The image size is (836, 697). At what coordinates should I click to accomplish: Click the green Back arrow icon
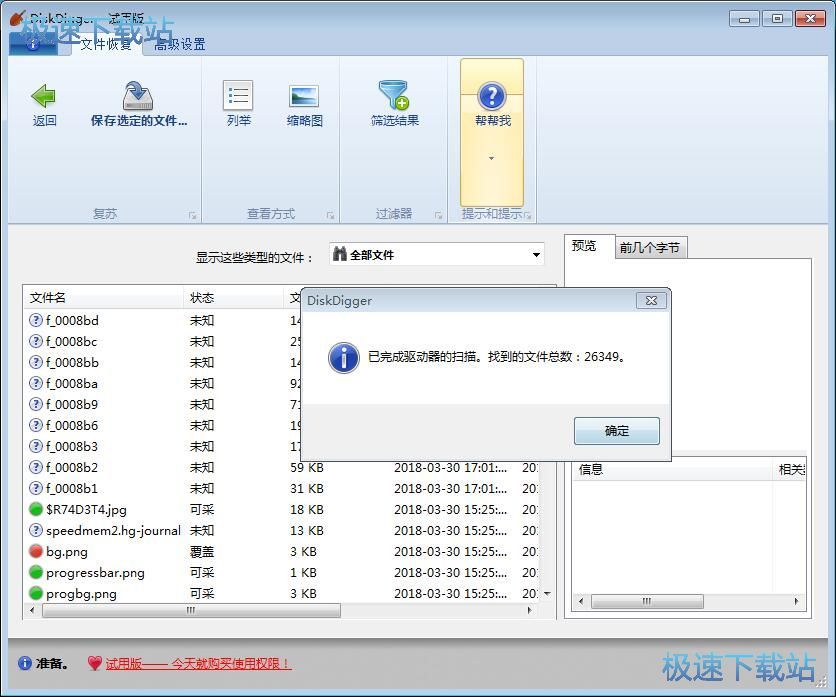44,96
